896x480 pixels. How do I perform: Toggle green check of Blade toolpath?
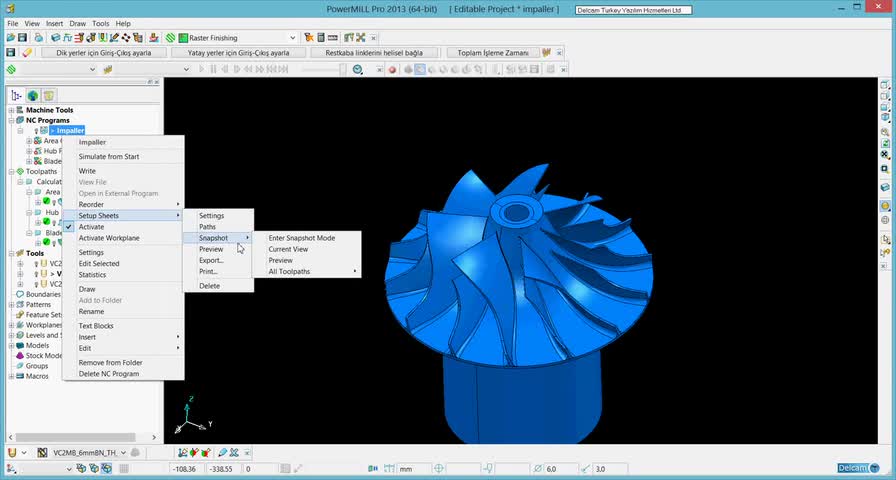46,242
